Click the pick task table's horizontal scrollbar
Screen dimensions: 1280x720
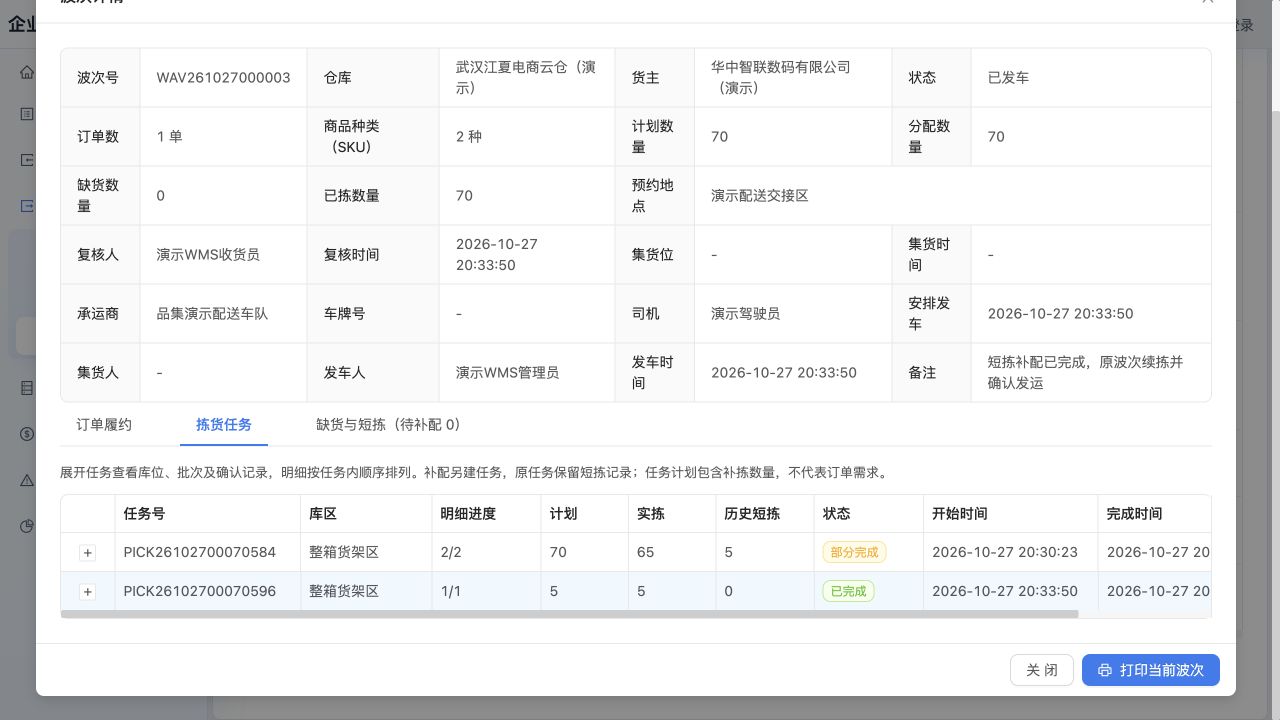pos(570,614)
